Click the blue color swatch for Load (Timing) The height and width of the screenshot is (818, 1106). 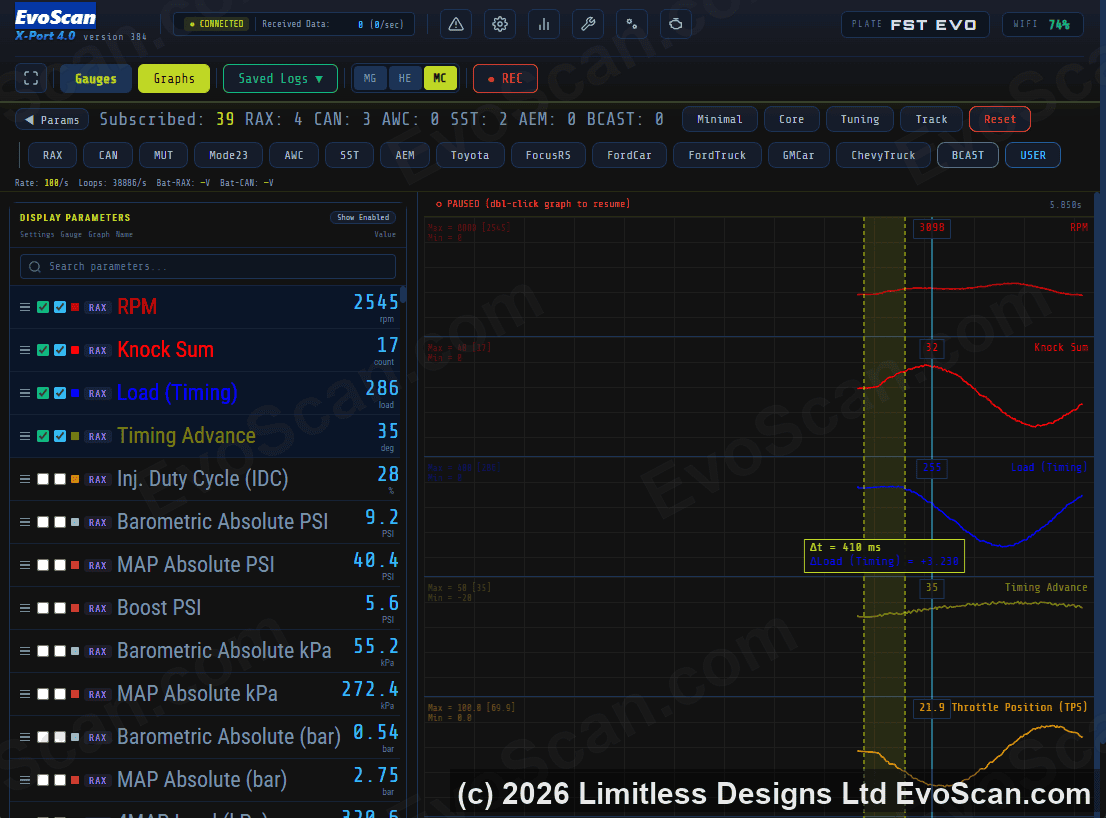click(x=75, y=393)
